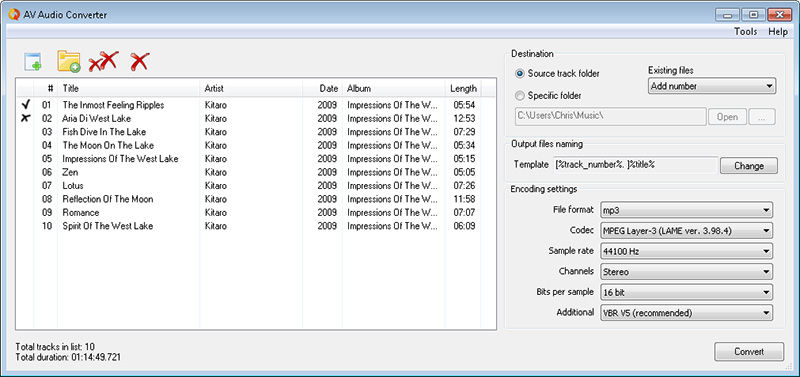The width and height of the screenshot is (800, 377).
Task: Click the browse ellipsis button
Action: click(762, 116)
